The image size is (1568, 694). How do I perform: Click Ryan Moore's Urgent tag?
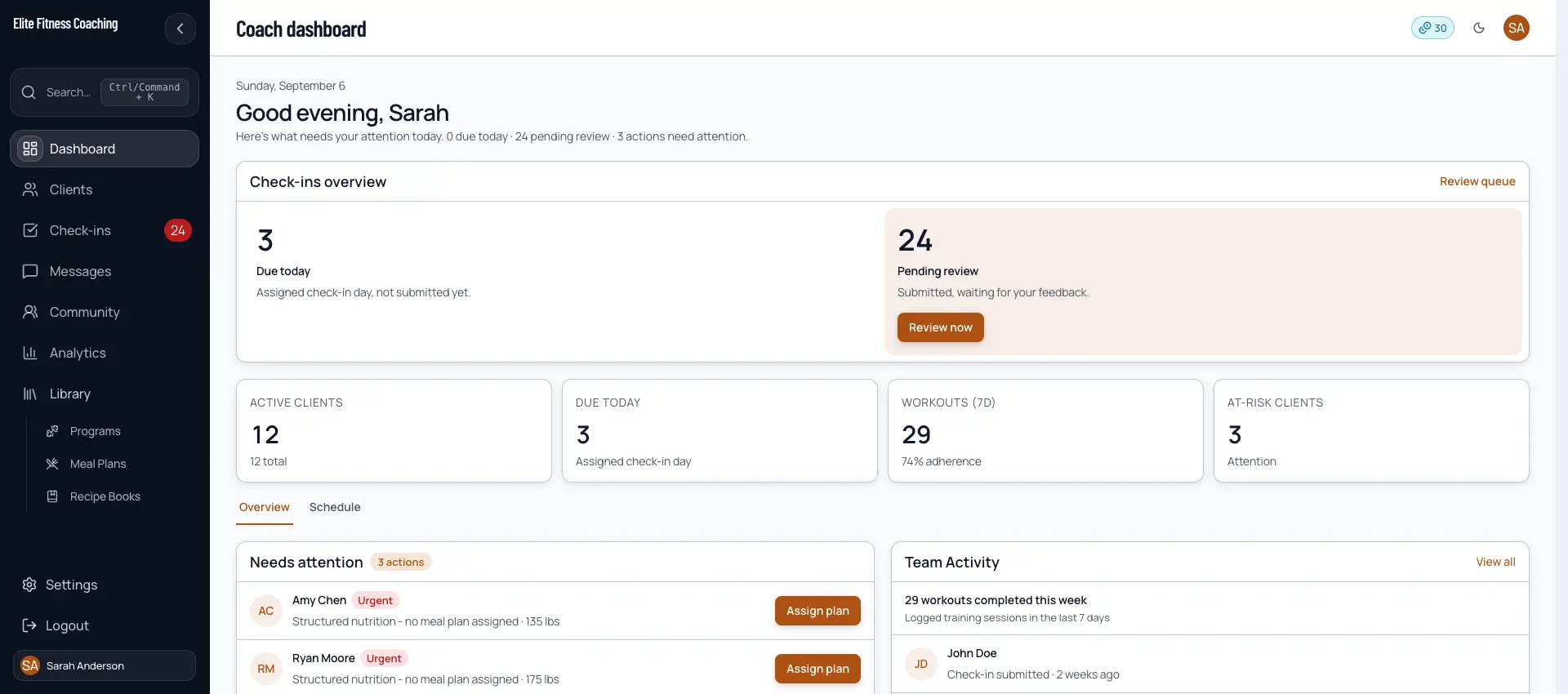click(384, 658)
